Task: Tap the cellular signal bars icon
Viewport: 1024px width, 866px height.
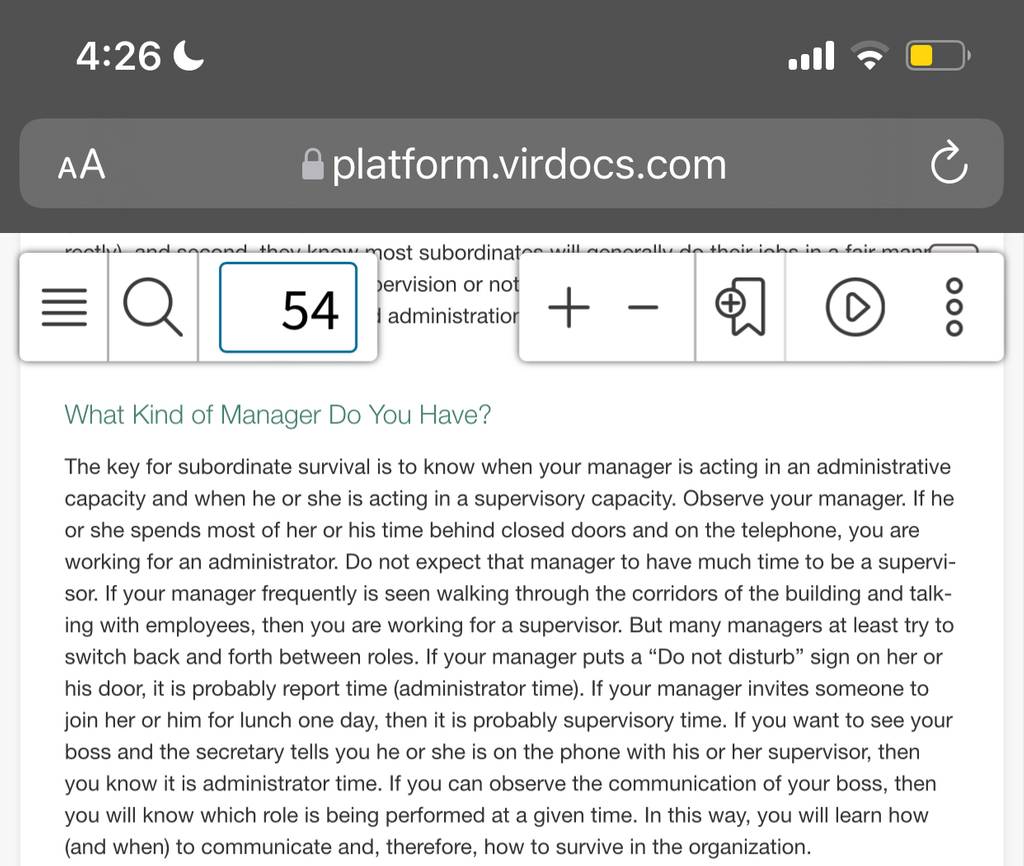Action: point(811,56)
